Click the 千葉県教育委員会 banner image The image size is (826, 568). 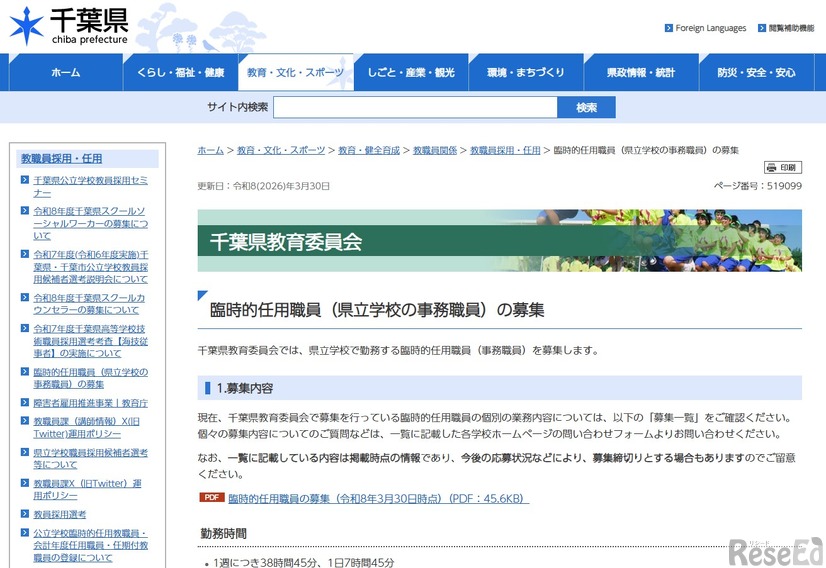[499, 241]
